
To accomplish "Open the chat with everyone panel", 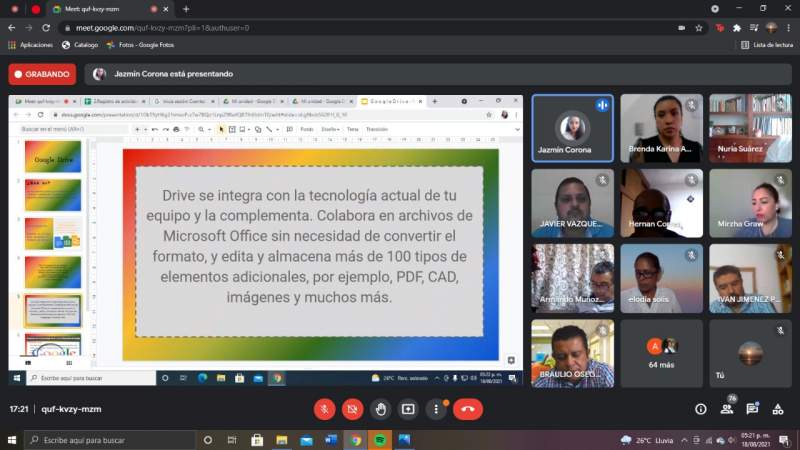I will [x=752, y=409].
